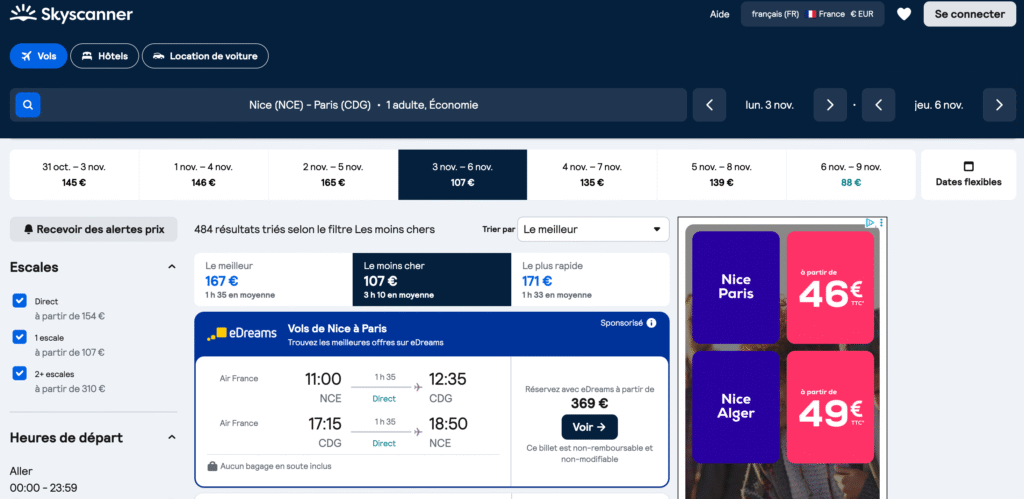
Task: Toggle the Direct flights checkbox
Action: (x=20, y=301)
